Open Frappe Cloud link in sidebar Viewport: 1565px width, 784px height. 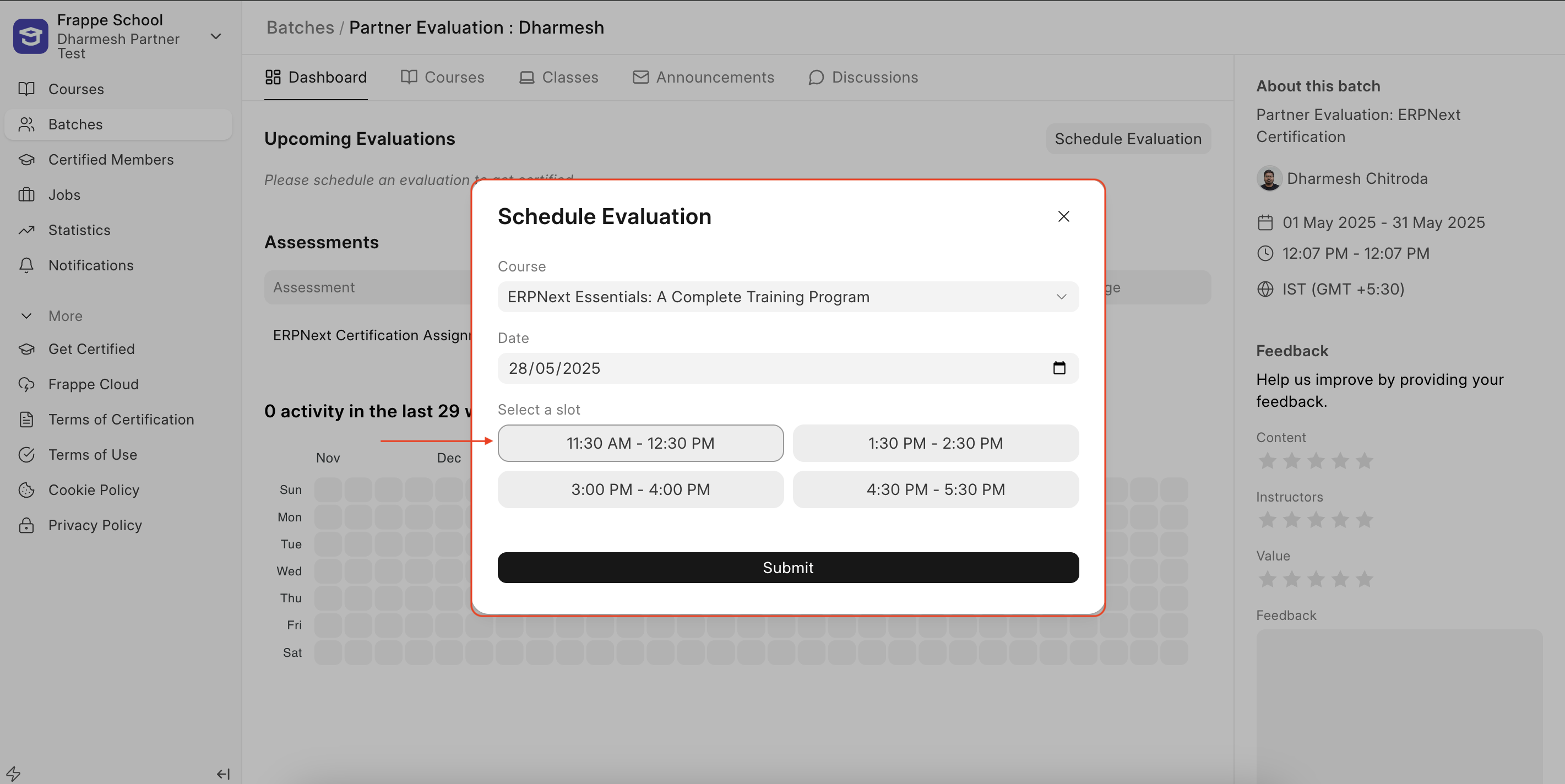(118, 384)
